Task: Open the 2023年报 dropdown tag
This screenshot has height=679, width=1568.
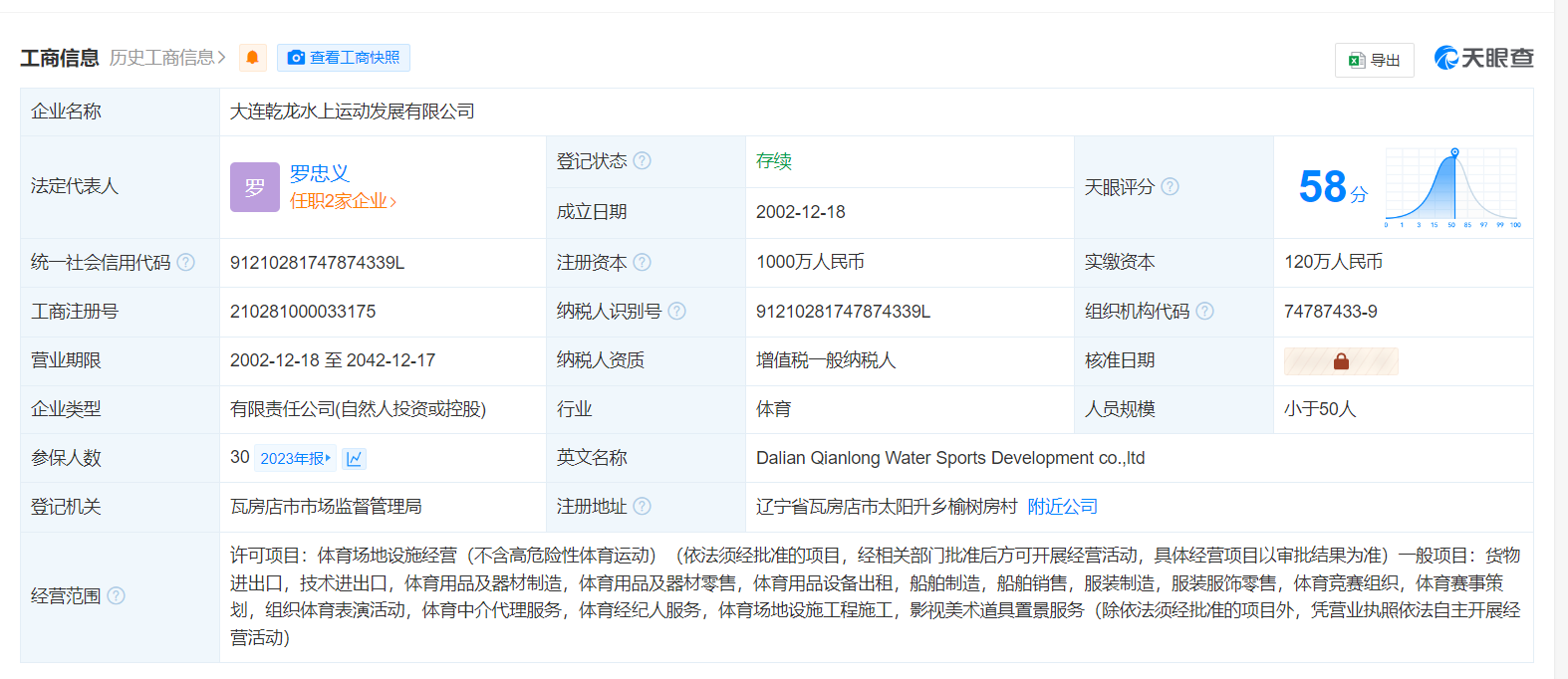Action: [x=296, y=458]
